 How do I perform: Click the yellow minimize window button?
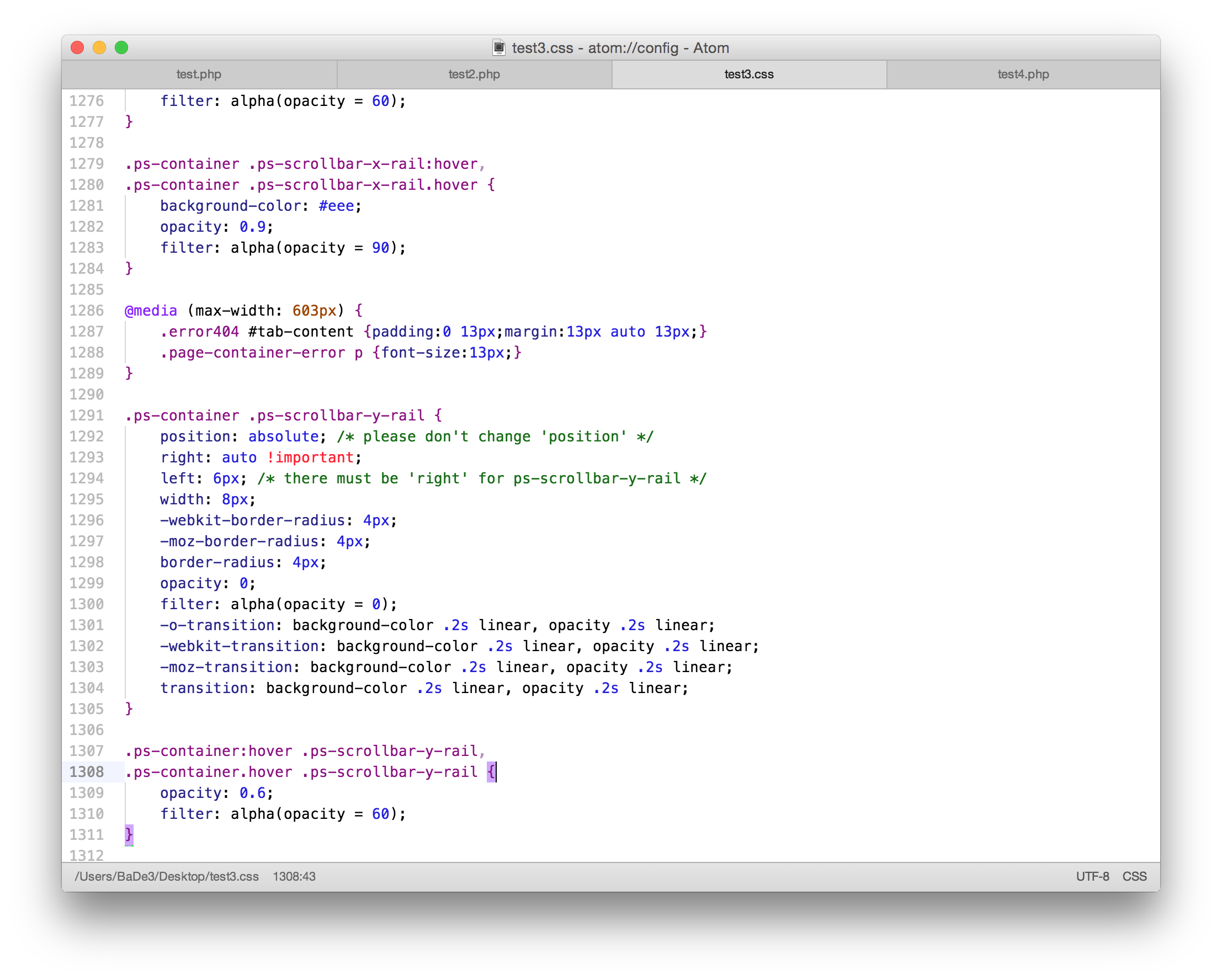[x=99, y=47]
